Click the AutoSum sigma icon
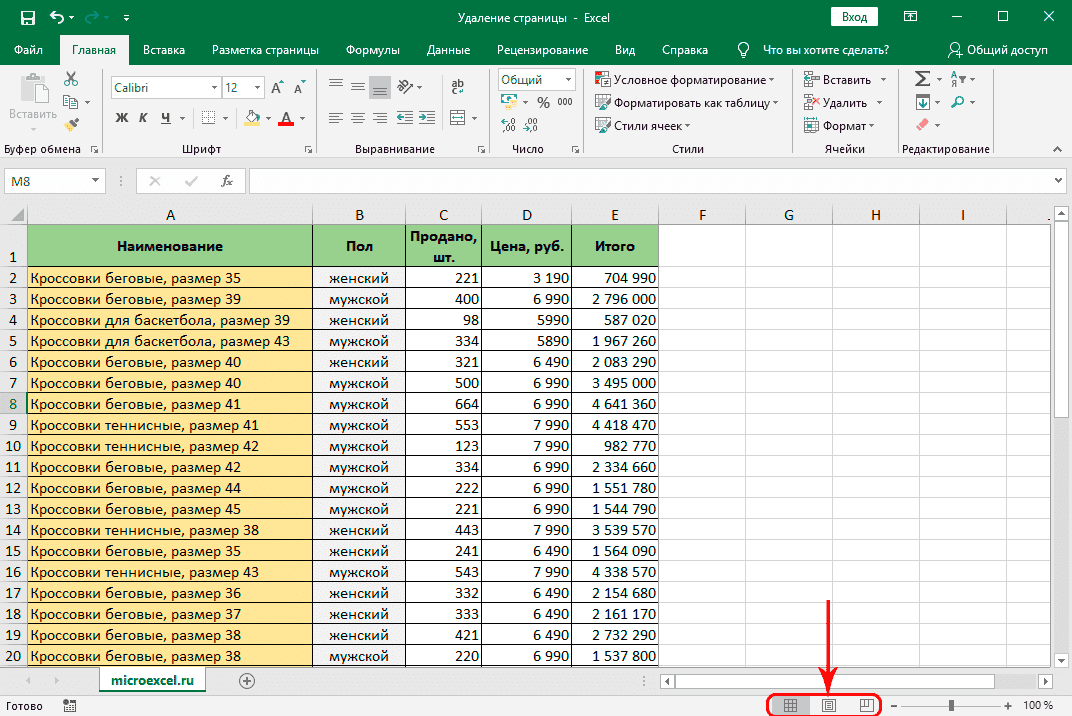This screenshot has height=716, width=1072. (x=922, y=79)
